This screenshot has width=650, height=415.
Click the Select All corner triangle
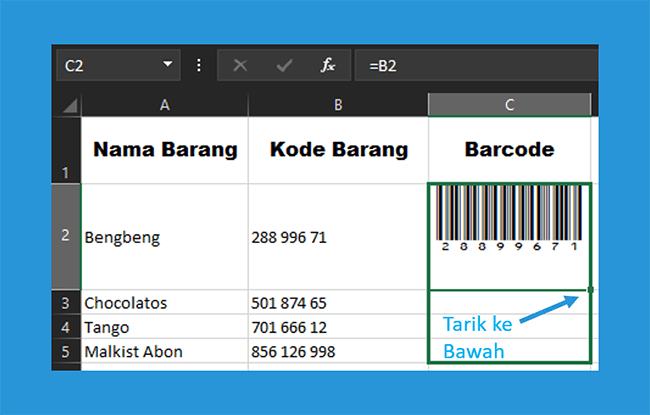(x=70, y=105)
